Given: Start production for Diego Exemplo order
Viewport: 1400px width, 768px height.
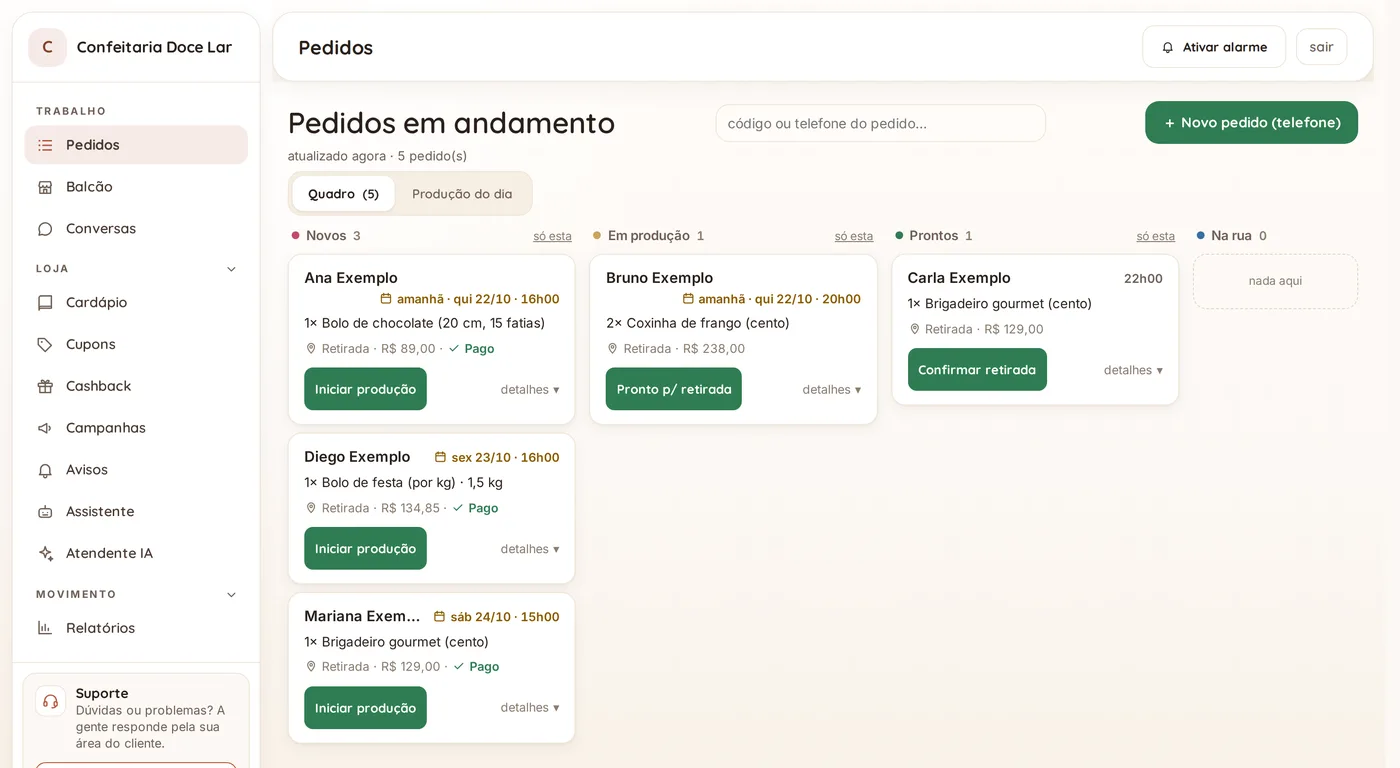Looking at the screenshot, I should (x=365, y=549).
